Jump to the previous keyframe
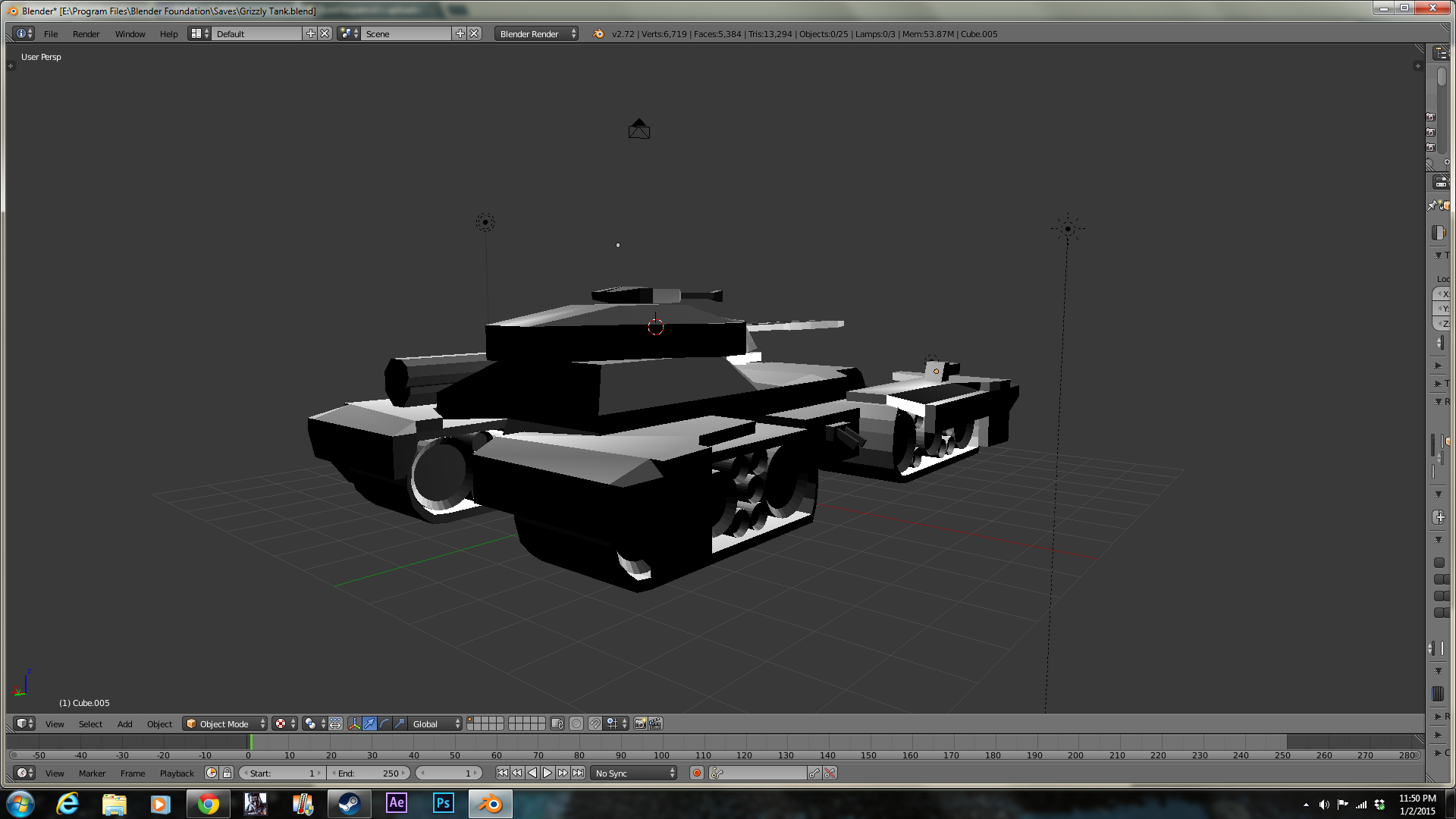This screenshot has width=1456, height=819. 517,773
